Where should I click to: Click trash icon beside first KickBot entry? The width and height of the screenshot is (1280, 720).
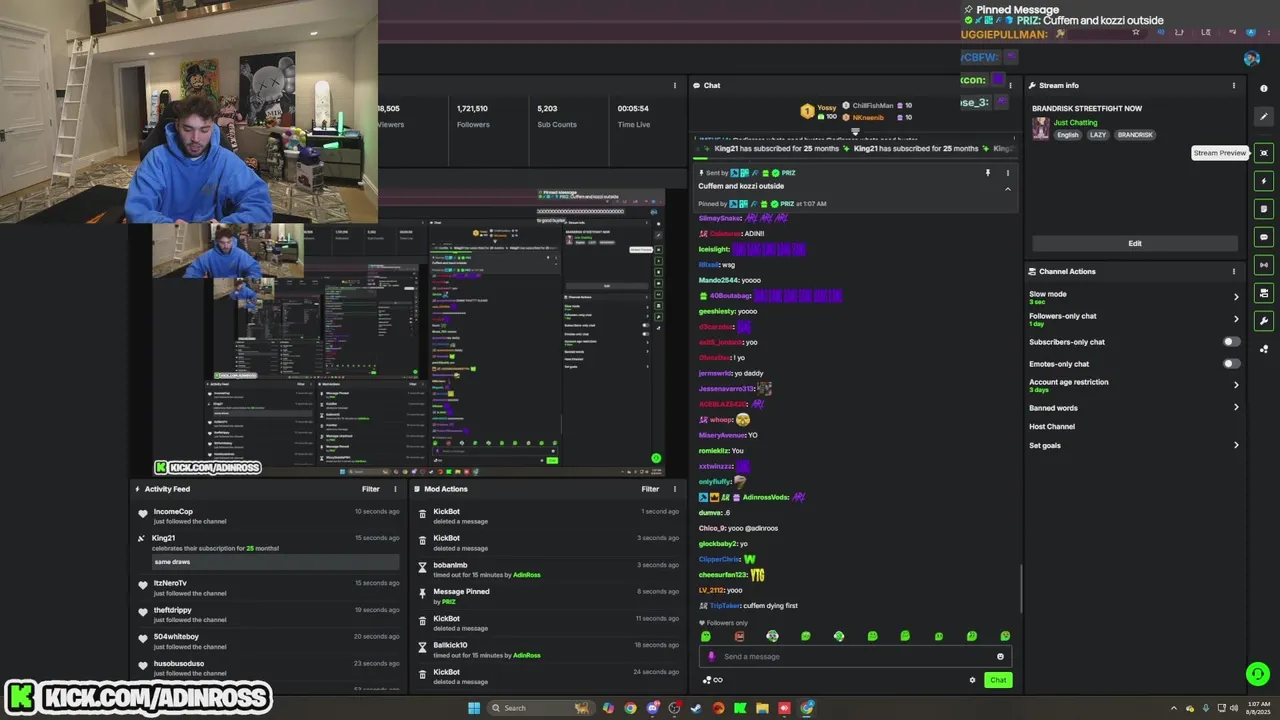pos(422,512)
